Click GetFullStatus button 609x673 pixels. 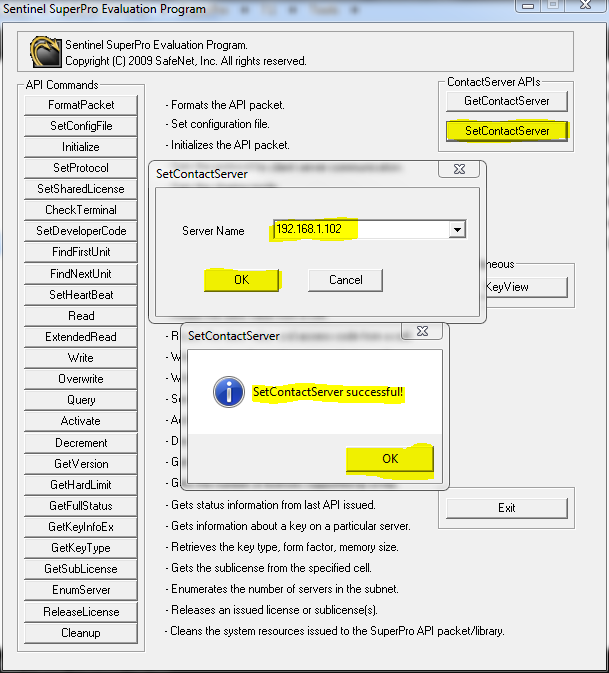coord(81,506)
